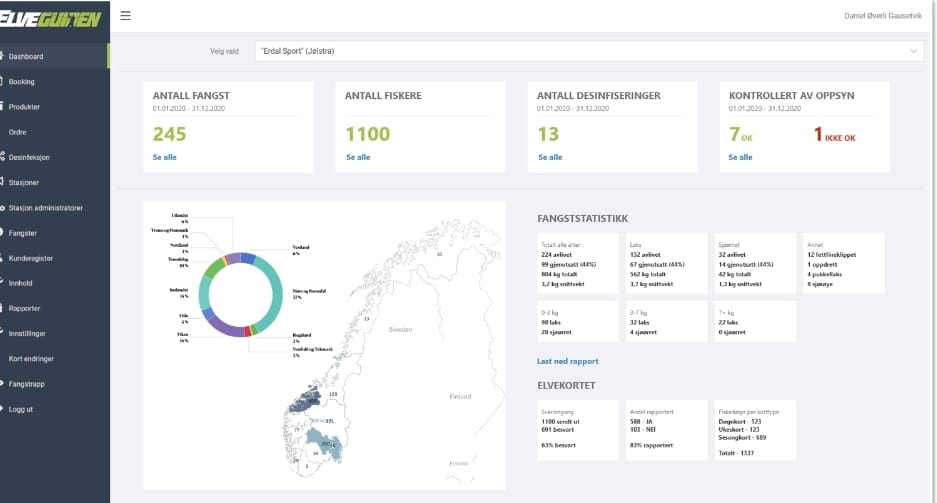Open Rapporter from the sidebar

click(x=25, y=308)
